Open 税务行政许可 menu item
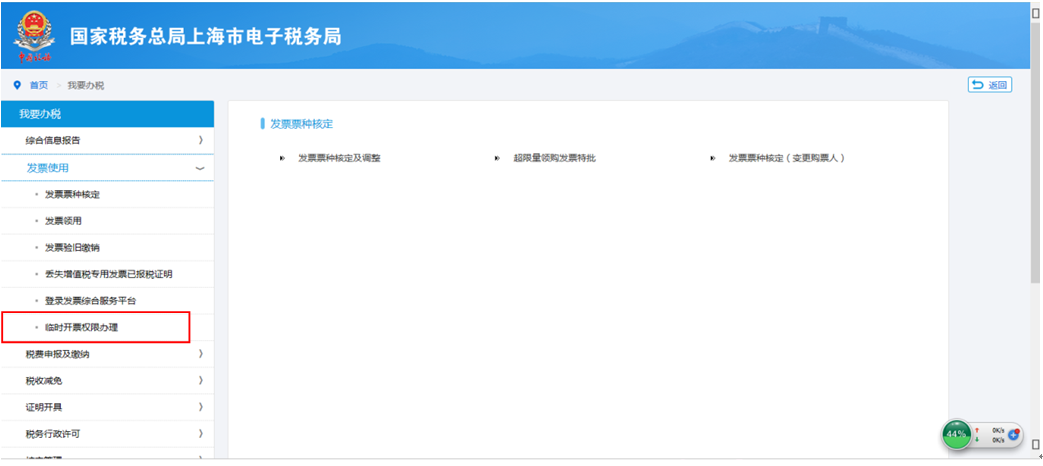Screen dimensions: 1043x466 pyautogui.click(x=107, y=434)
